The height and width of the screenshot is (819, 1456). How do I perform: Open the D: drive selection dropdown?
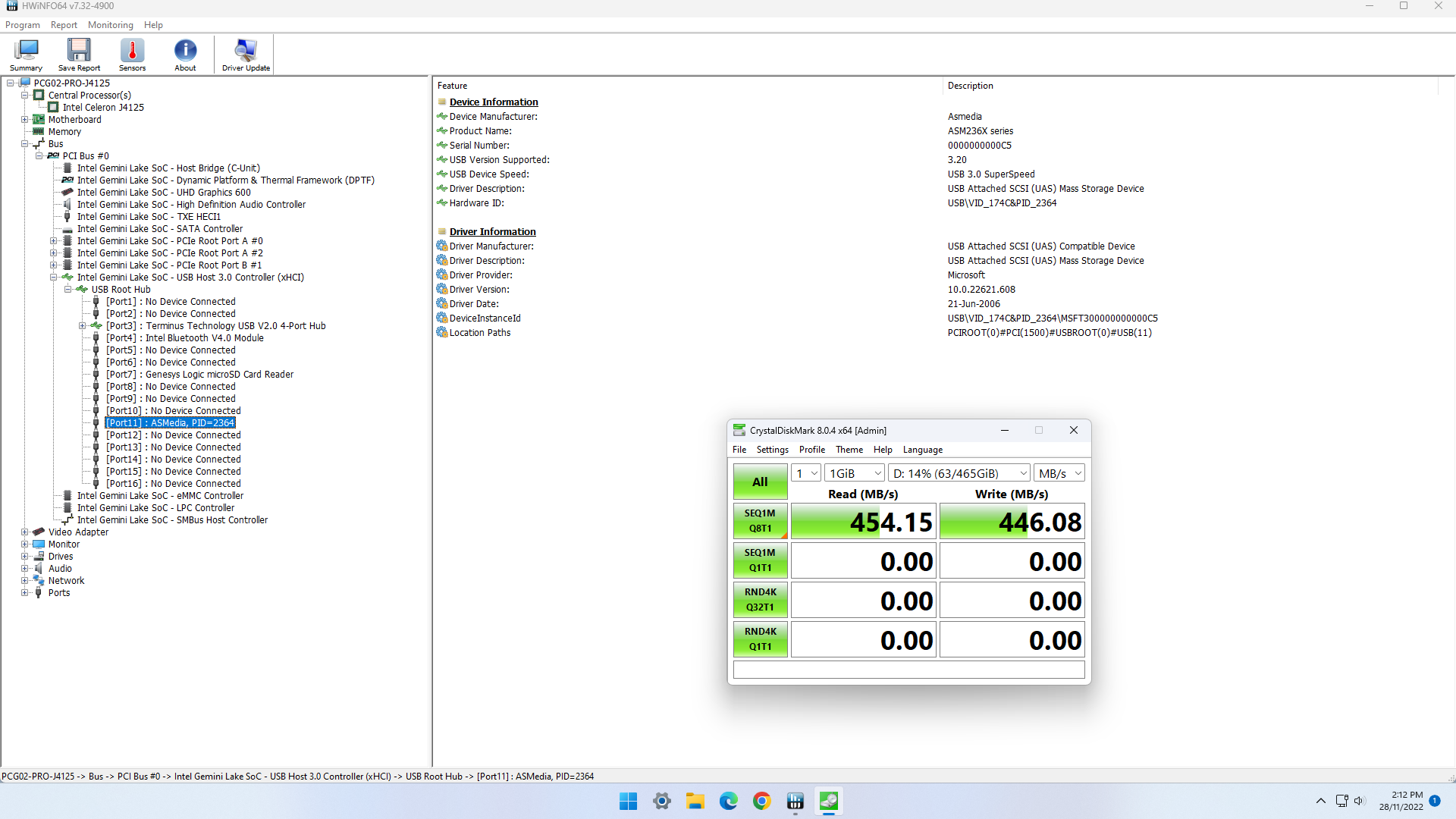pyautogui.click(x=959, y=473)
